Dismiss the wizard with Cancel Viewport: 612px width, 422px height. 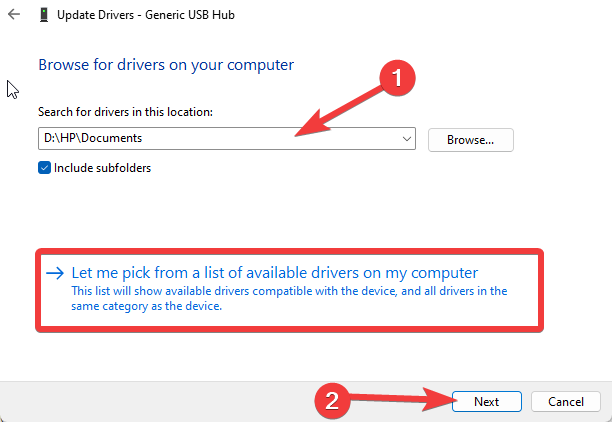tap(566, 401)
